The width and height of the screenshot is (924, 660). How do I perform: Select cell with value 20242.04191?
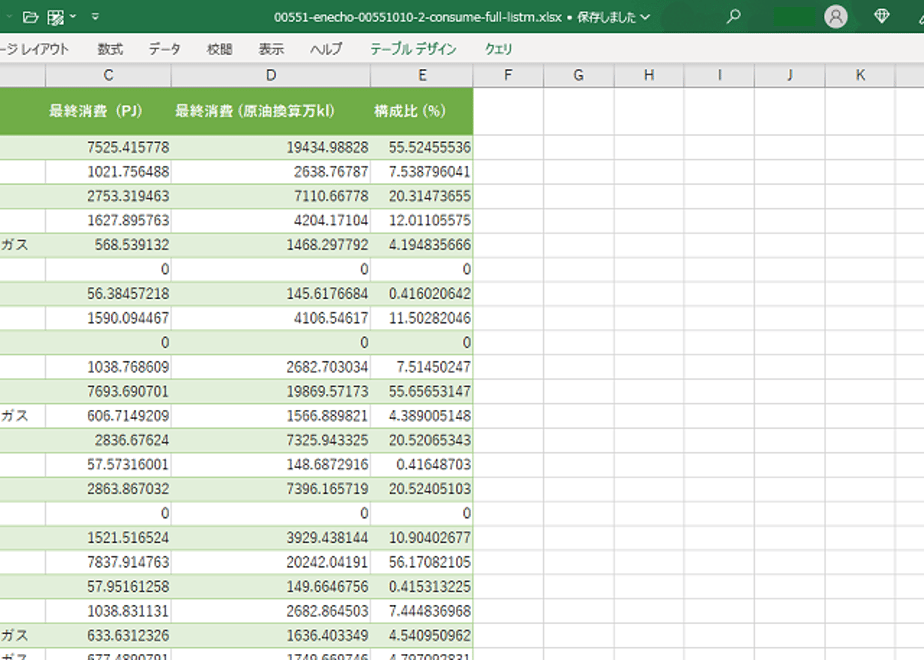coord(270,563)
